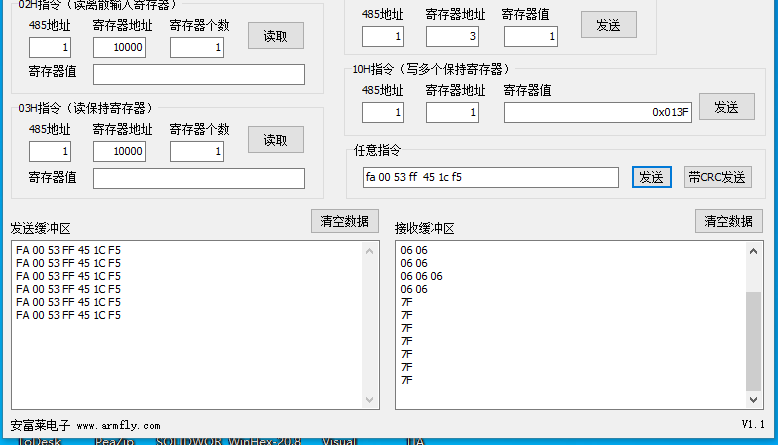Clear receive buffer with 清空数据 button
The image size is (778, 445).
(728, 221)
